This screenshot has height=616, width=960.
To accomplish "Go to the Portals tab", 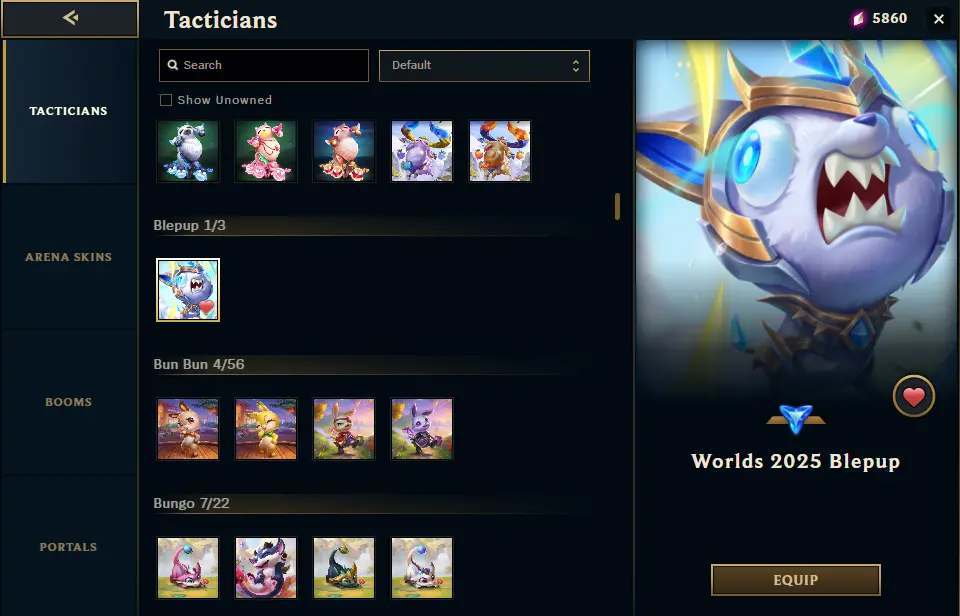I will coord(69,547).
